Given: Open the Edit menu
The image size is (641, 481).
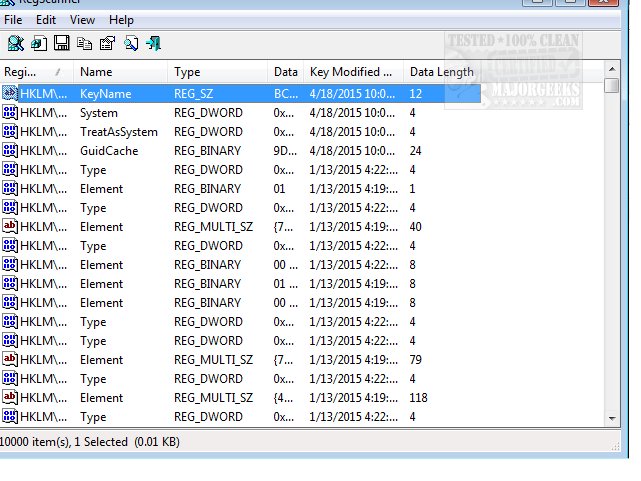Looking at the screenshot, I should pos(45,20).
